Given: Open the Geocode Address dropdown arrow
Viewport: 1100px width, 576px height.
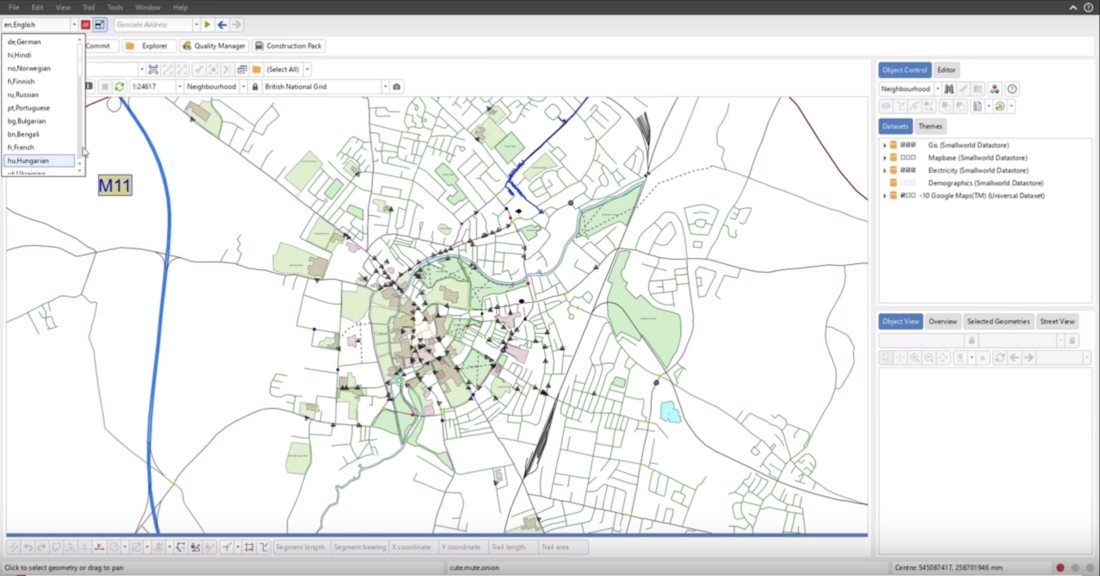Looking at the screenshot, I should click(196, 25).
